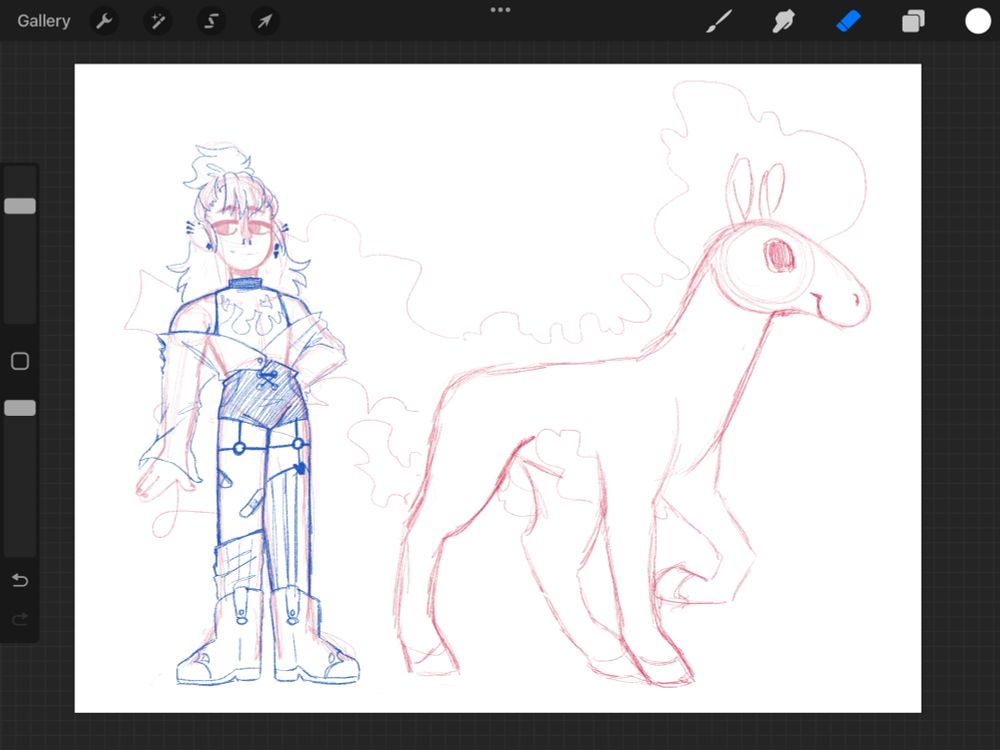Click the brush size slider handle
This screenshot has width=1000, height=750.
20,205
